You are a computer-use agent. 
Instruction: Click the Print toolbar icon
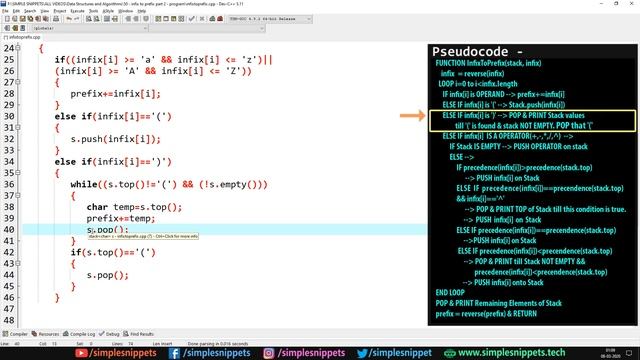pyautogui.click(x=56, y=19)
